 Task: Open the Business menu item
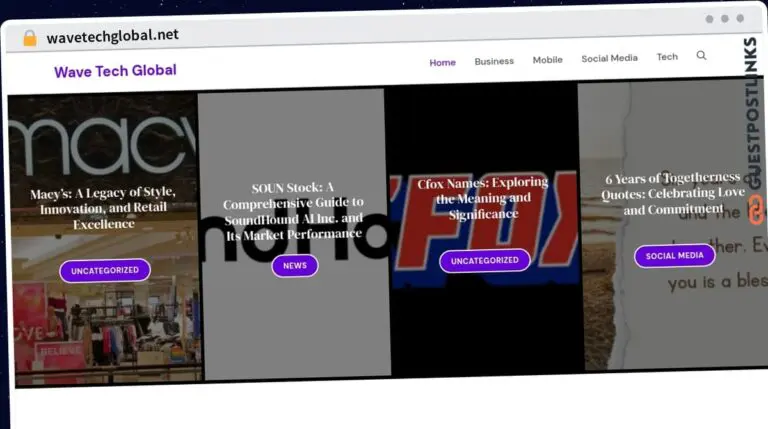[494, 61]
